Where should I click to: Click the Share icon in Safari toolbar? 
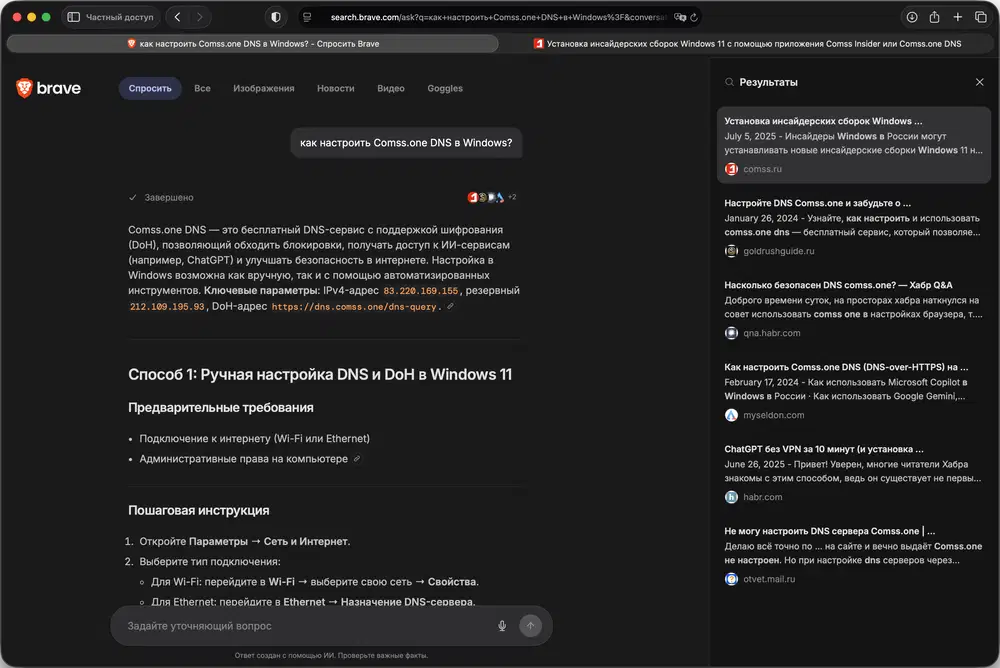[x=934, y=17]
